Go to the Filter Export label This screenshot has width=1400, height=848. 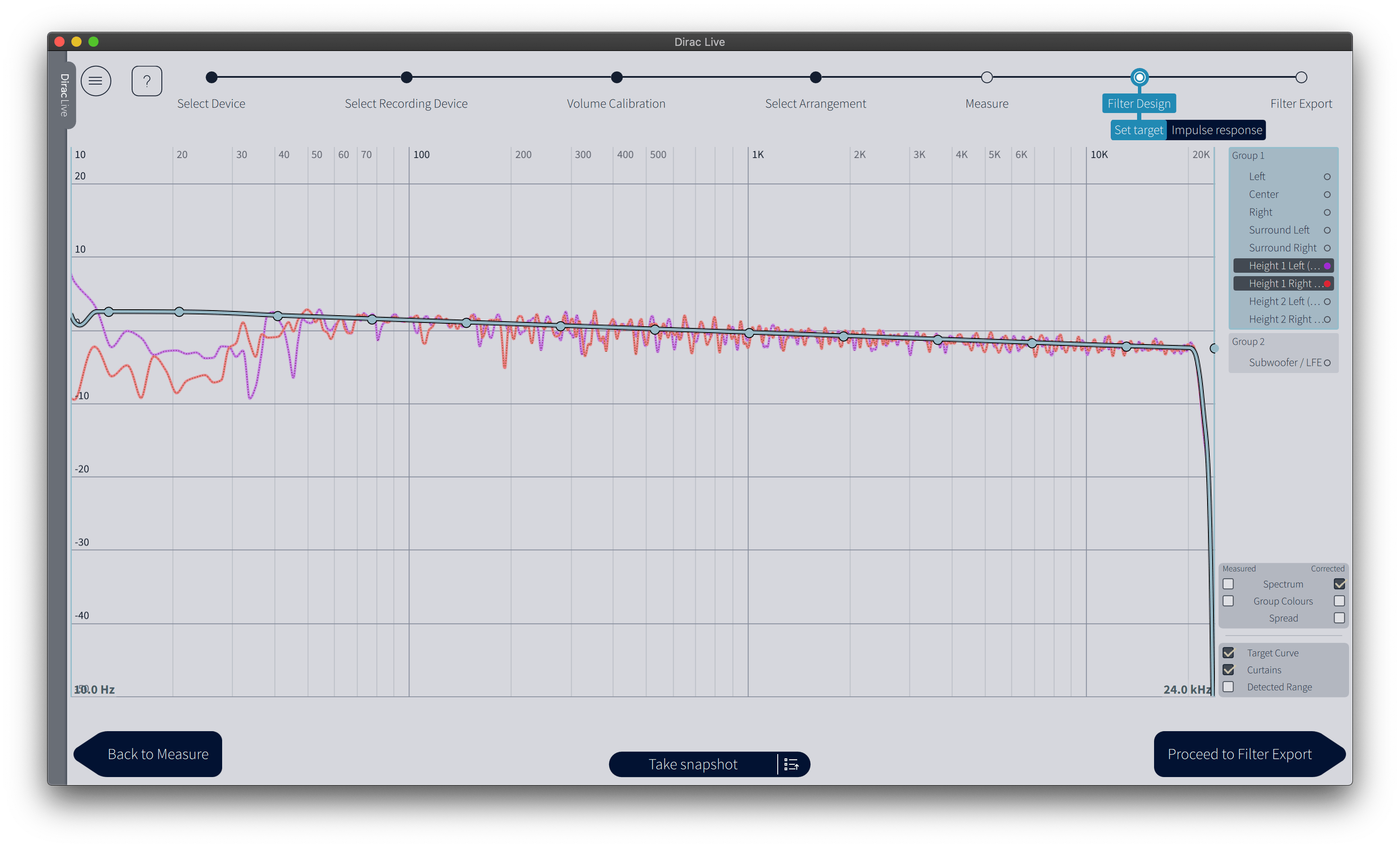tap(1301, 103)
